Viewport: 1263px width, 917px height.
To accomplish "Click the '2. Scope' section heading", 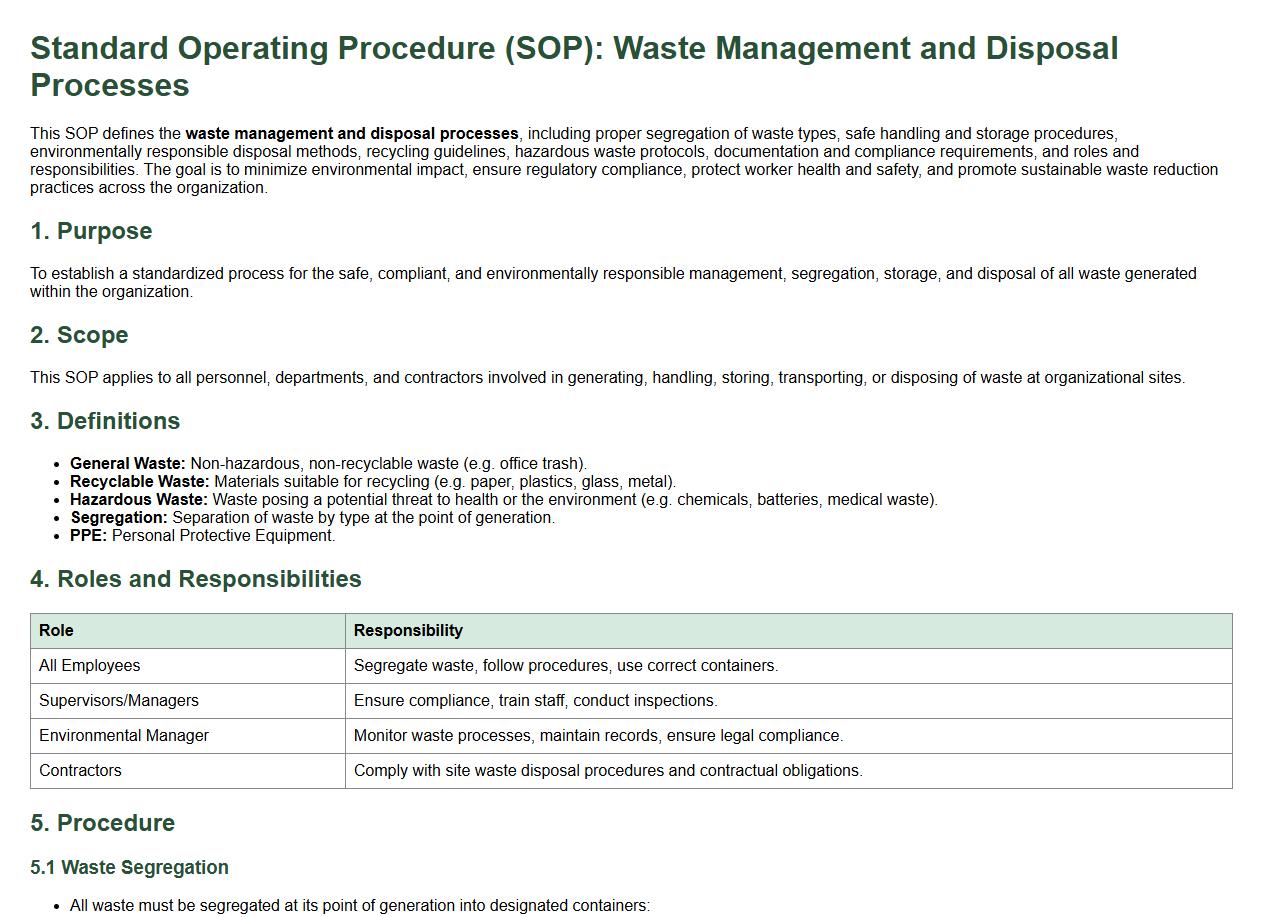I will click(x=79, y=335).
